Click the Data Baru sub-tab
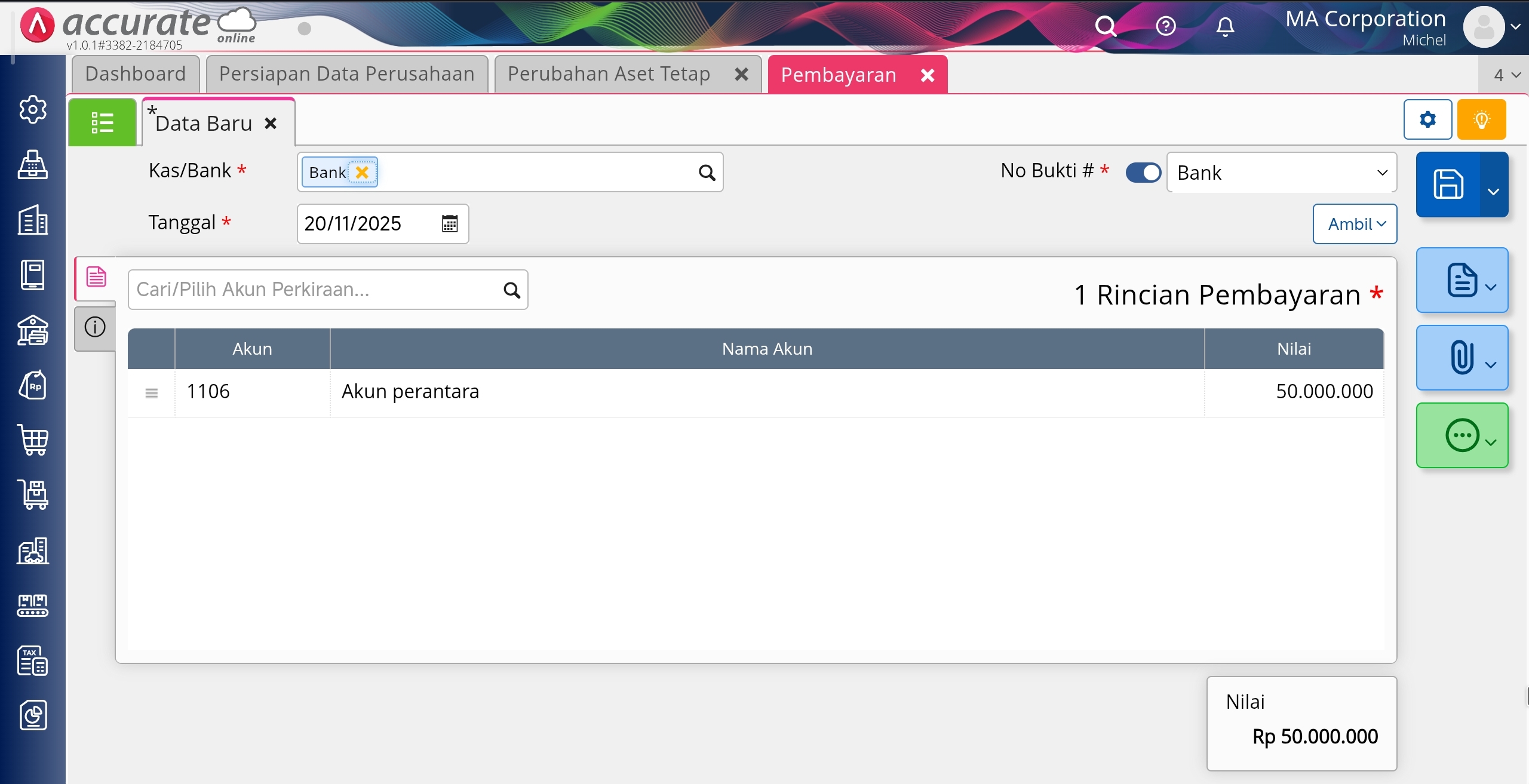 click(204, 124)
